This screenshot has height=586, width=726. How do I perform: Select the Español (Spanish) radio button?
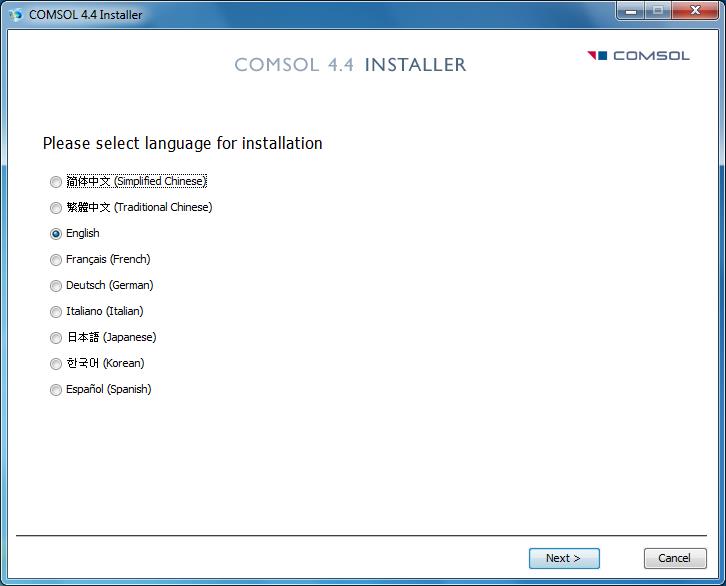click(56, 390)
